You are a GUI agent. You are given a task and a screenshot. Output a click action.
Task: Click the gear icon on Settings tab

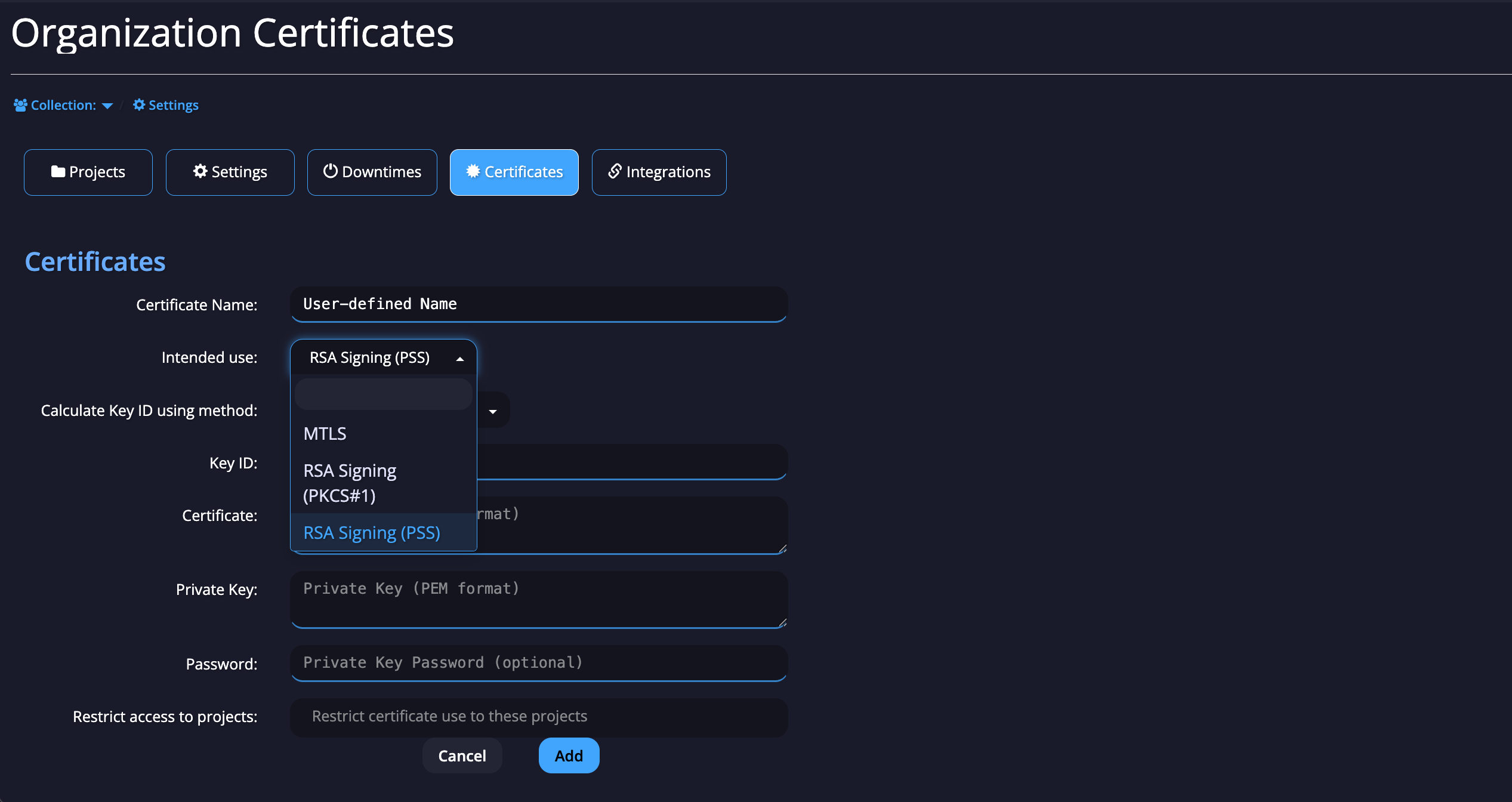(200, 172)
